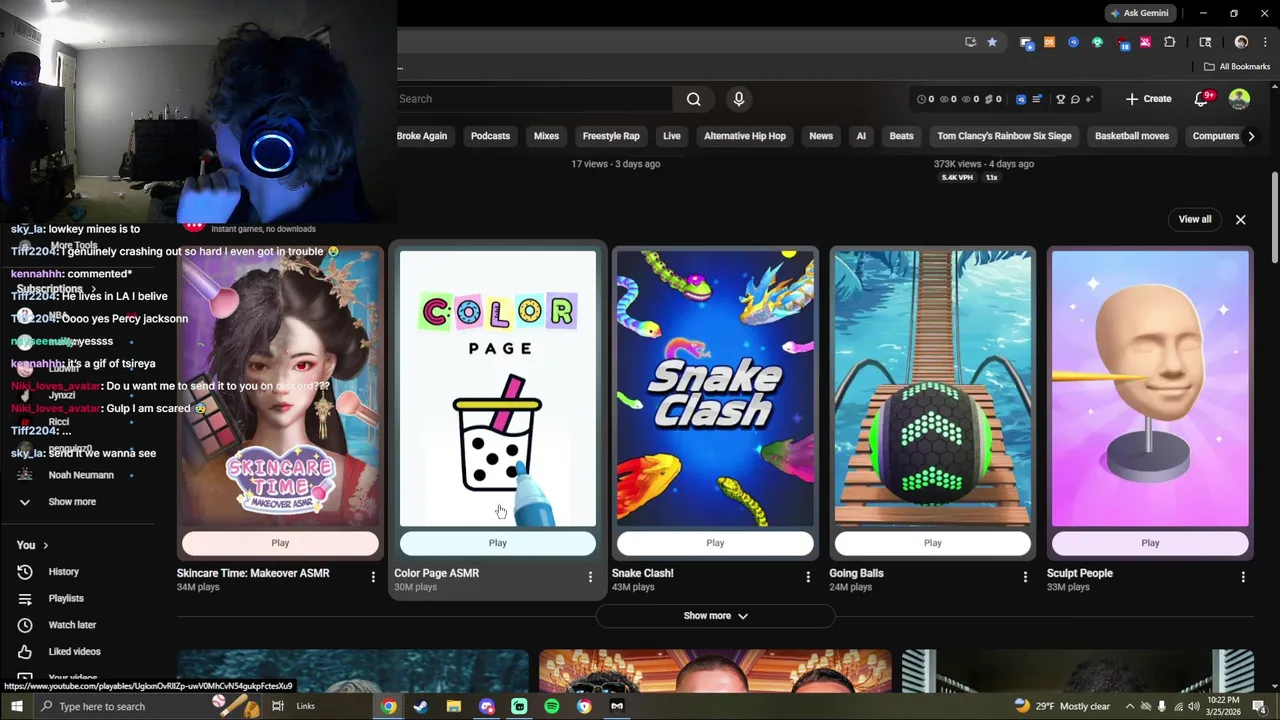Open Spotify from the taskbar

(x=552, y=706)
